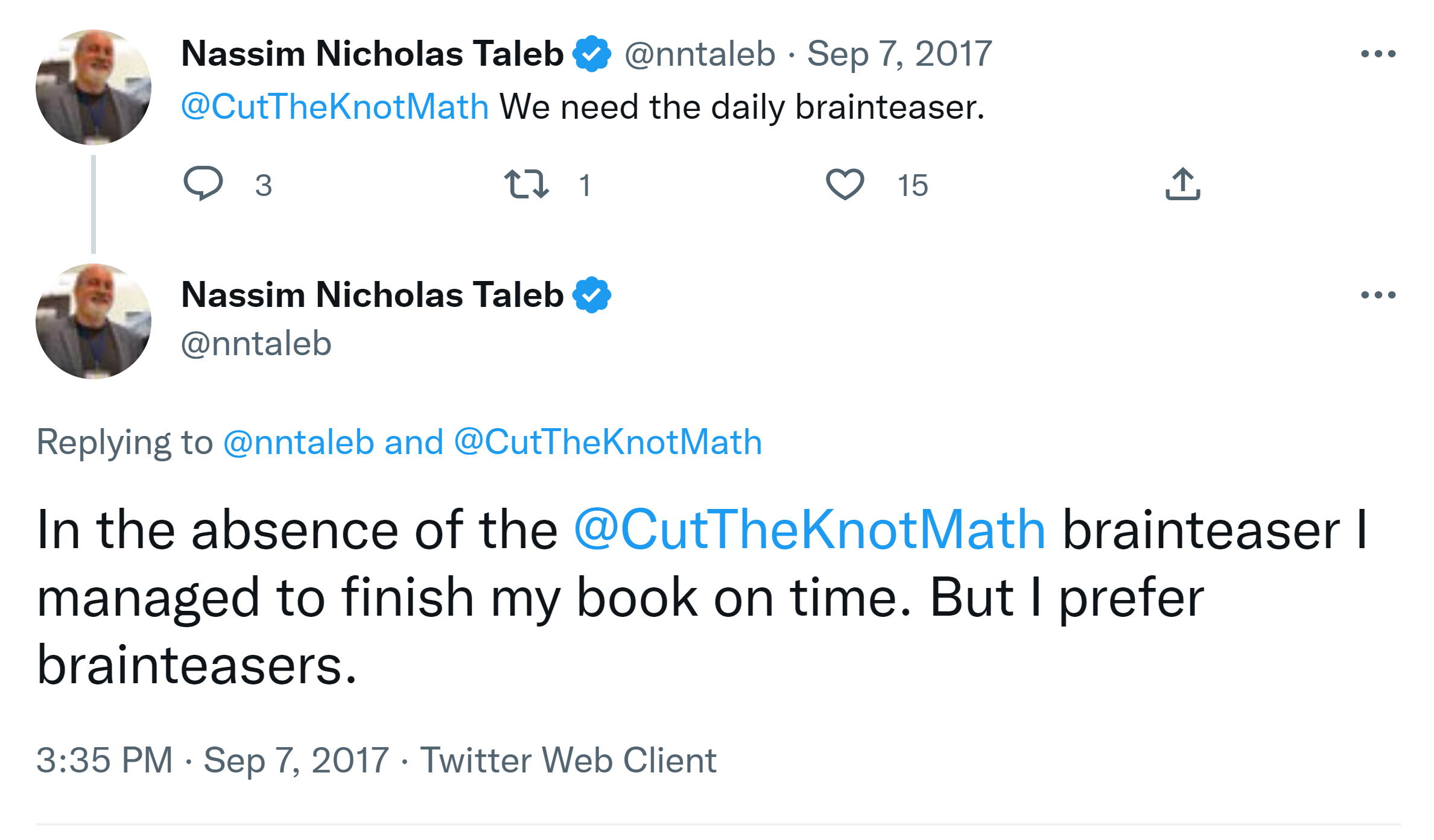Click Sep 7, 2017 date in header
This screenshot has width=1434, height=840.
pyautogui.click(x=899, y=54)
